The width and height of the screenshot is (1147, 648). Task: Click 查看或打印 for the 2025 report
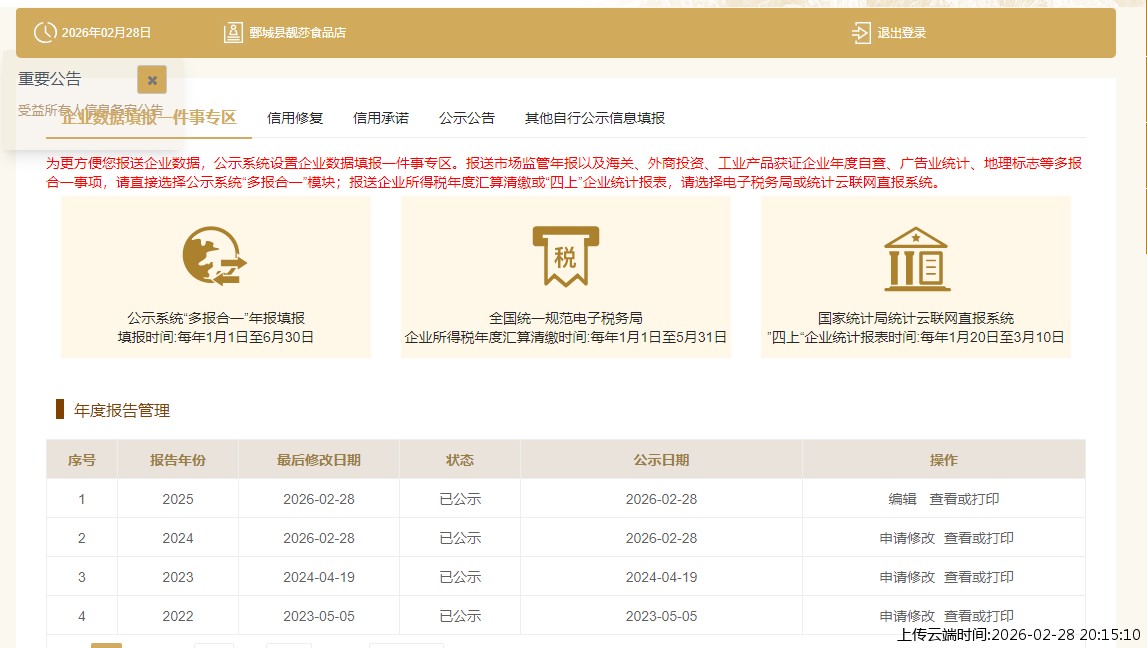click(964, 499)
